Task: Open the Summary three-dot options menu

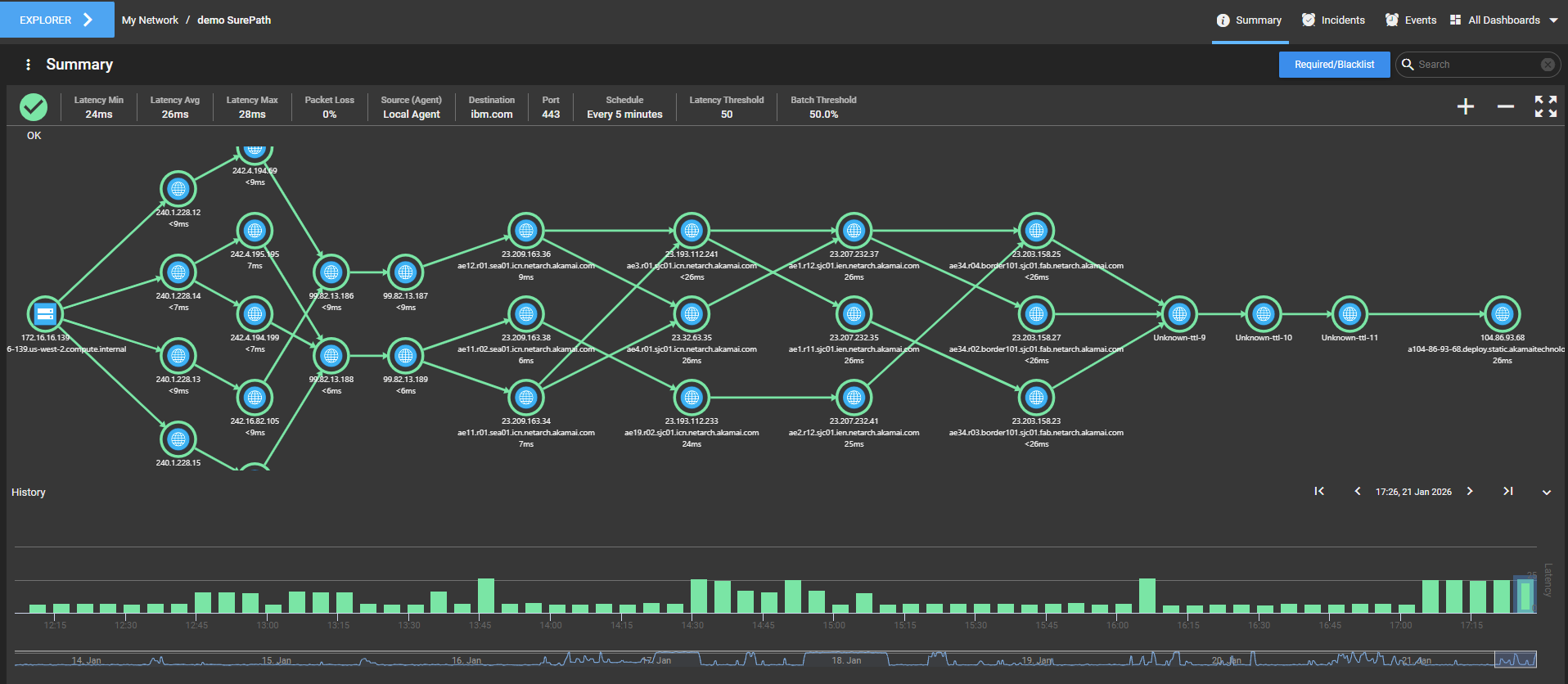Action: click(x=28, y=65)
